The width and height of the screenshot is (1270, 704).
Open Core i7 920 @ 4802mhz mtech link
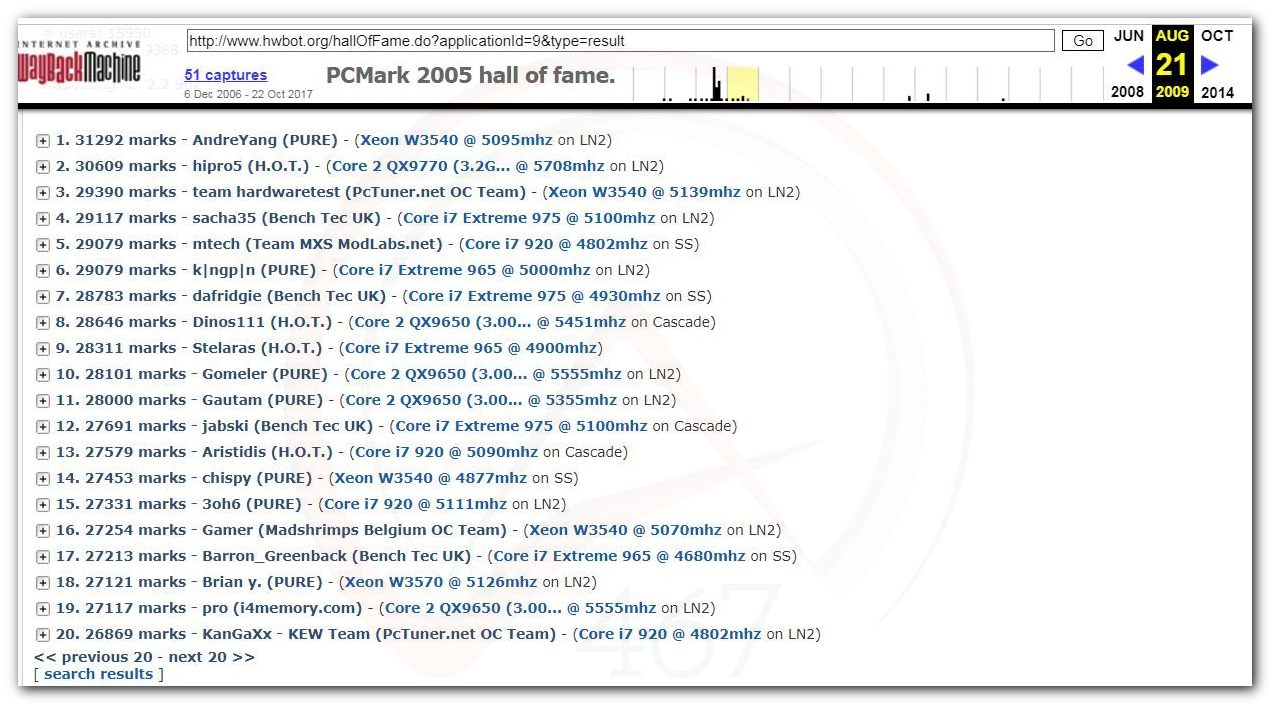(x=556, y=244)
